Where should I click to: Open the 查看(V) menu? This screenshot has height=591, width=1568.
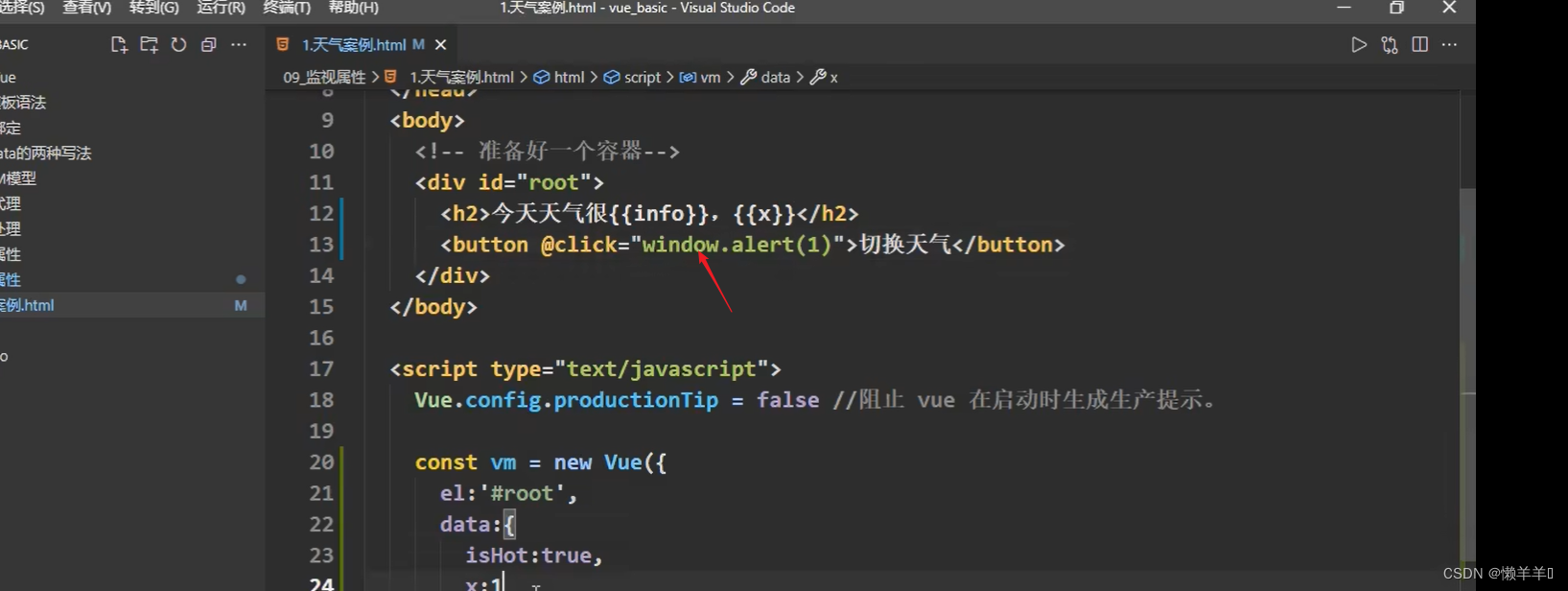pos(86,8)
